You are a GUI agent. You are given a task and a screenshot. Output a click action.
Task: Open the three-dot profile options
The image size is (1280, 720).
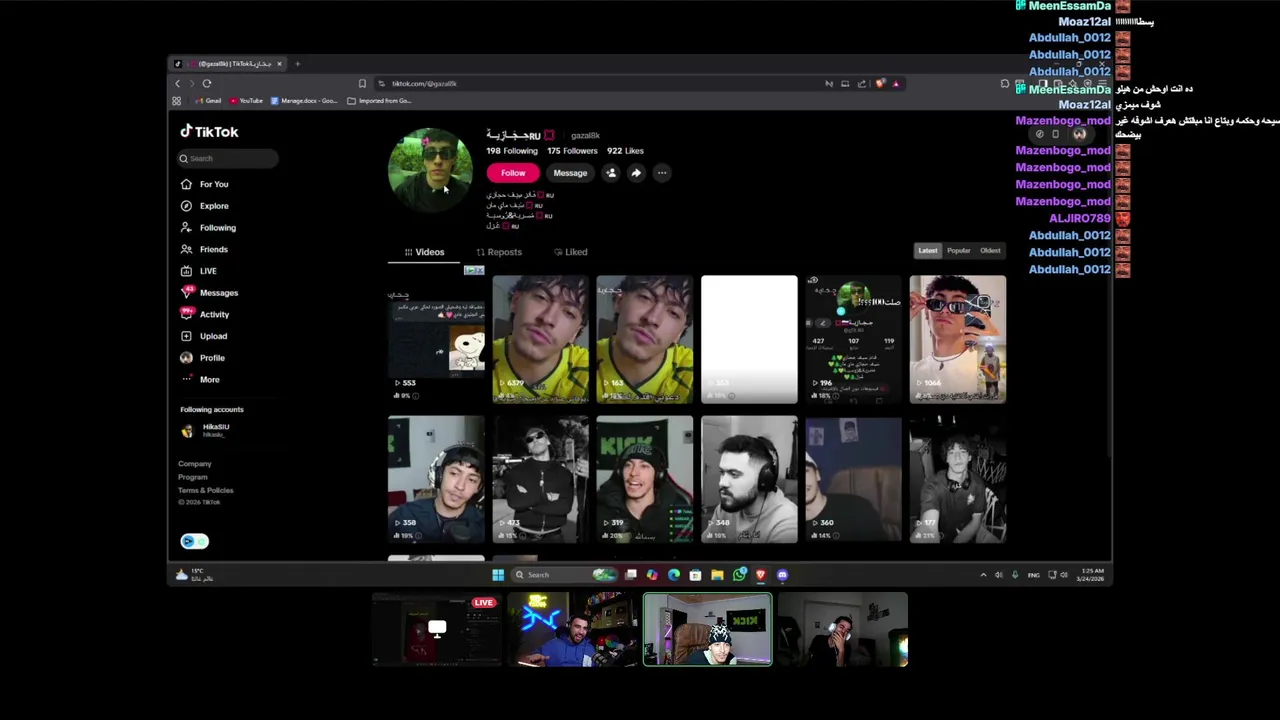(661, 173)
